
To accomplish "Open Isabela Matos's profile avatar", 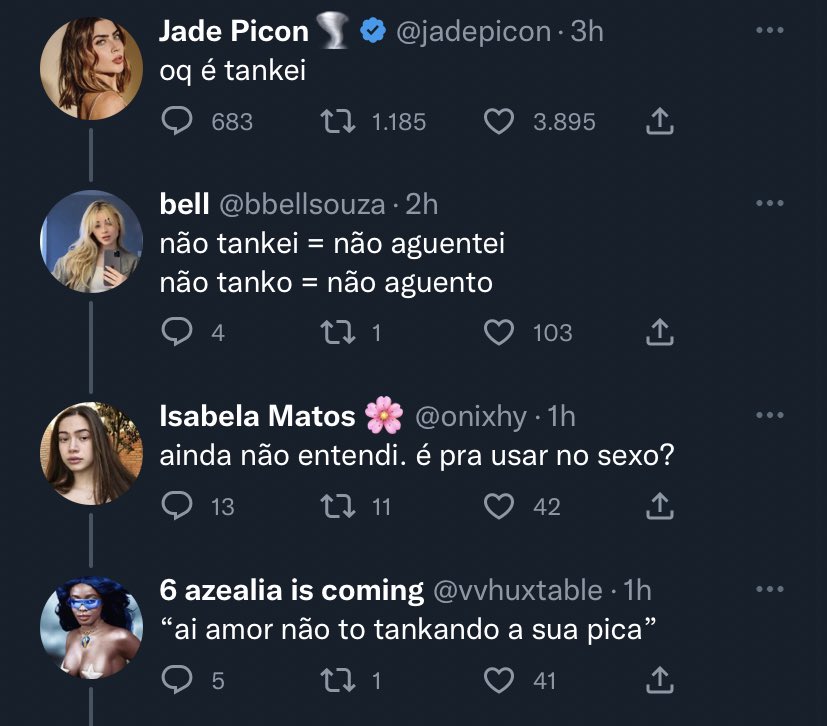I will pos(91,453).
